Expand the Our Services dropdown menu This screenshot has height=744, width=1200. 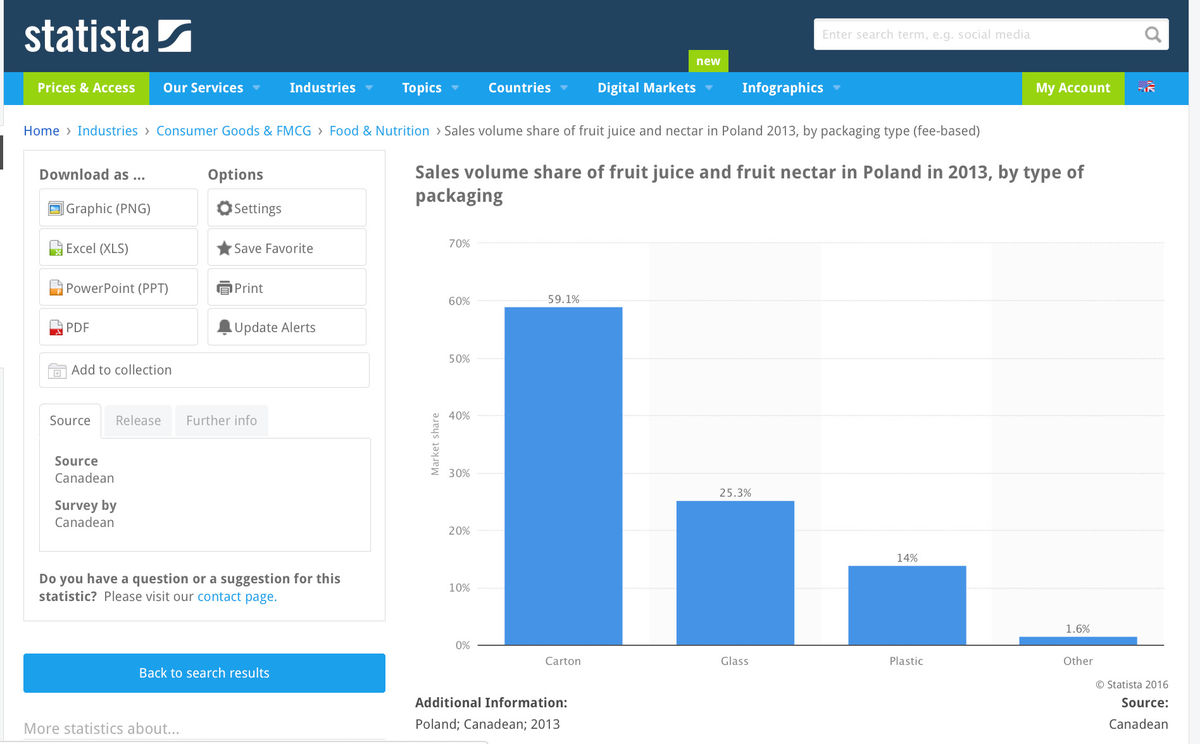tap(211, 88)
